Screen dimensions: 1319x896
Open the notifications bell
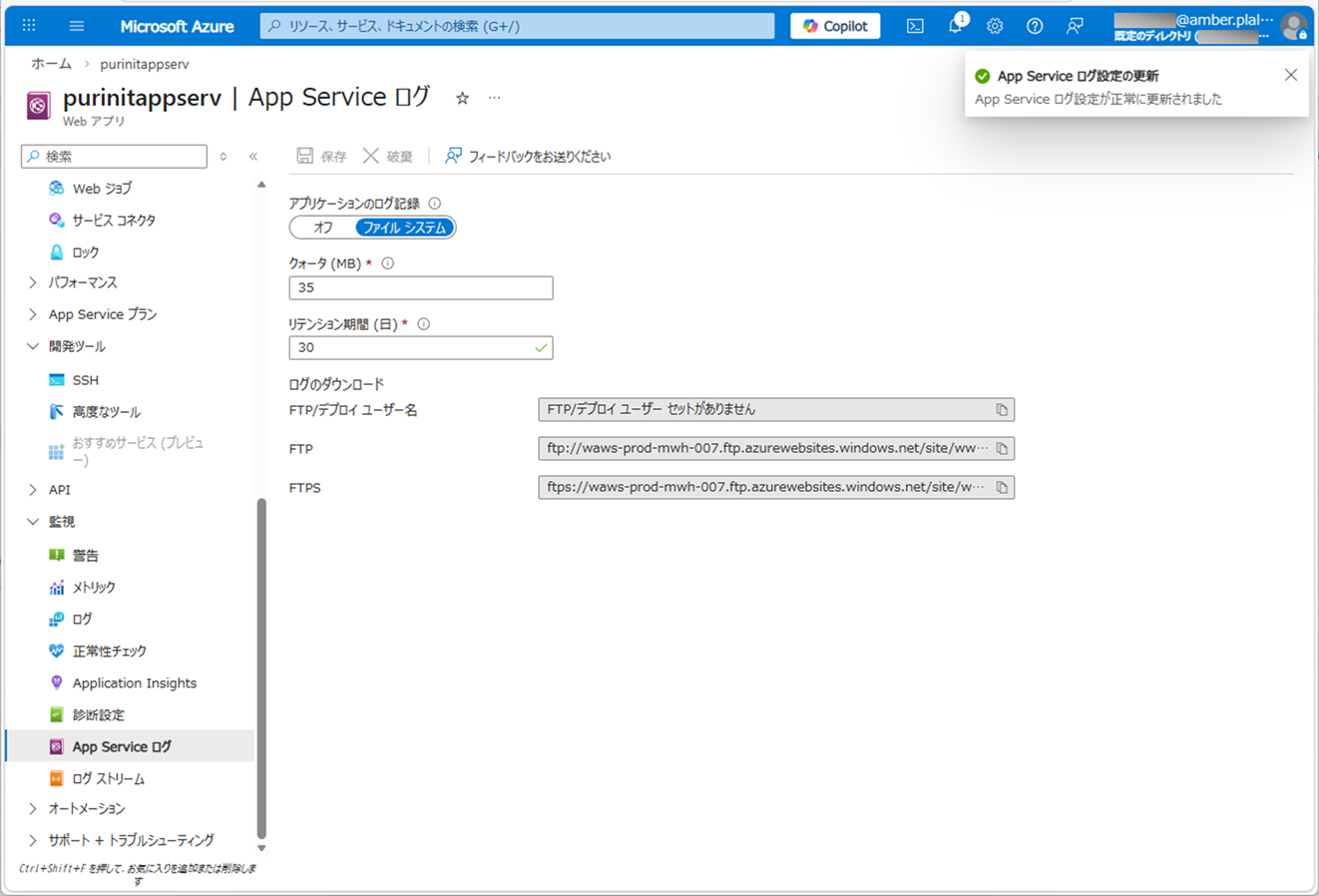coord(955,26)
